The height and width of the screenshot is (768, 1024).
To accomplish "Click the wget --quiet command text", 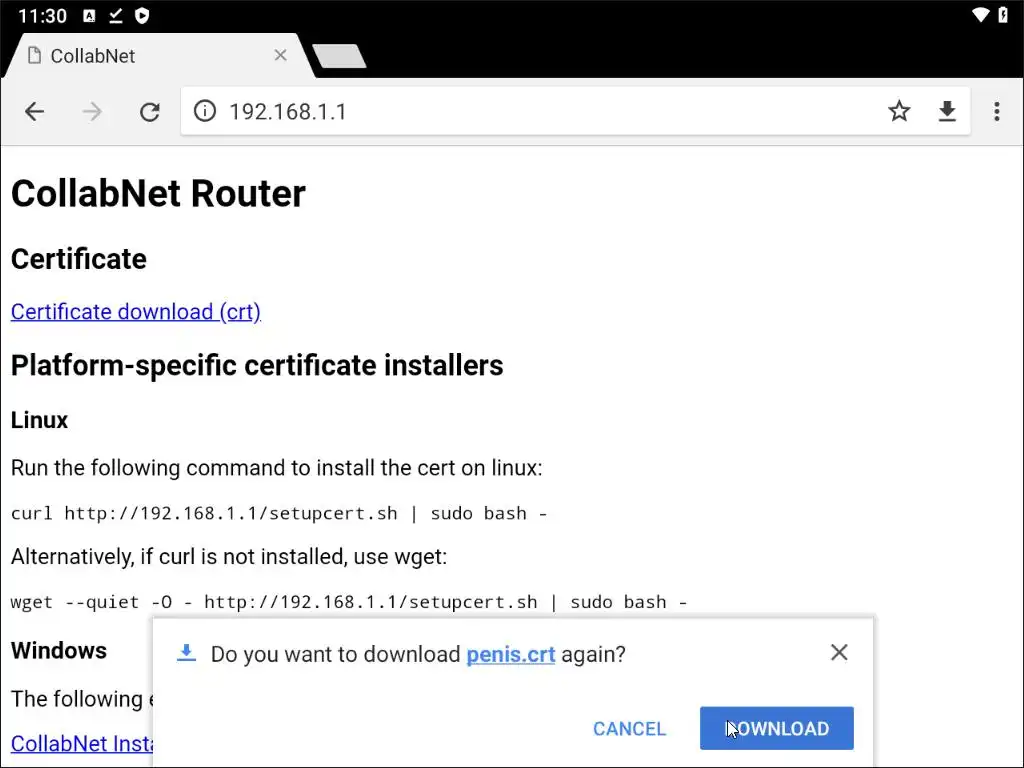I will [349, 601].
